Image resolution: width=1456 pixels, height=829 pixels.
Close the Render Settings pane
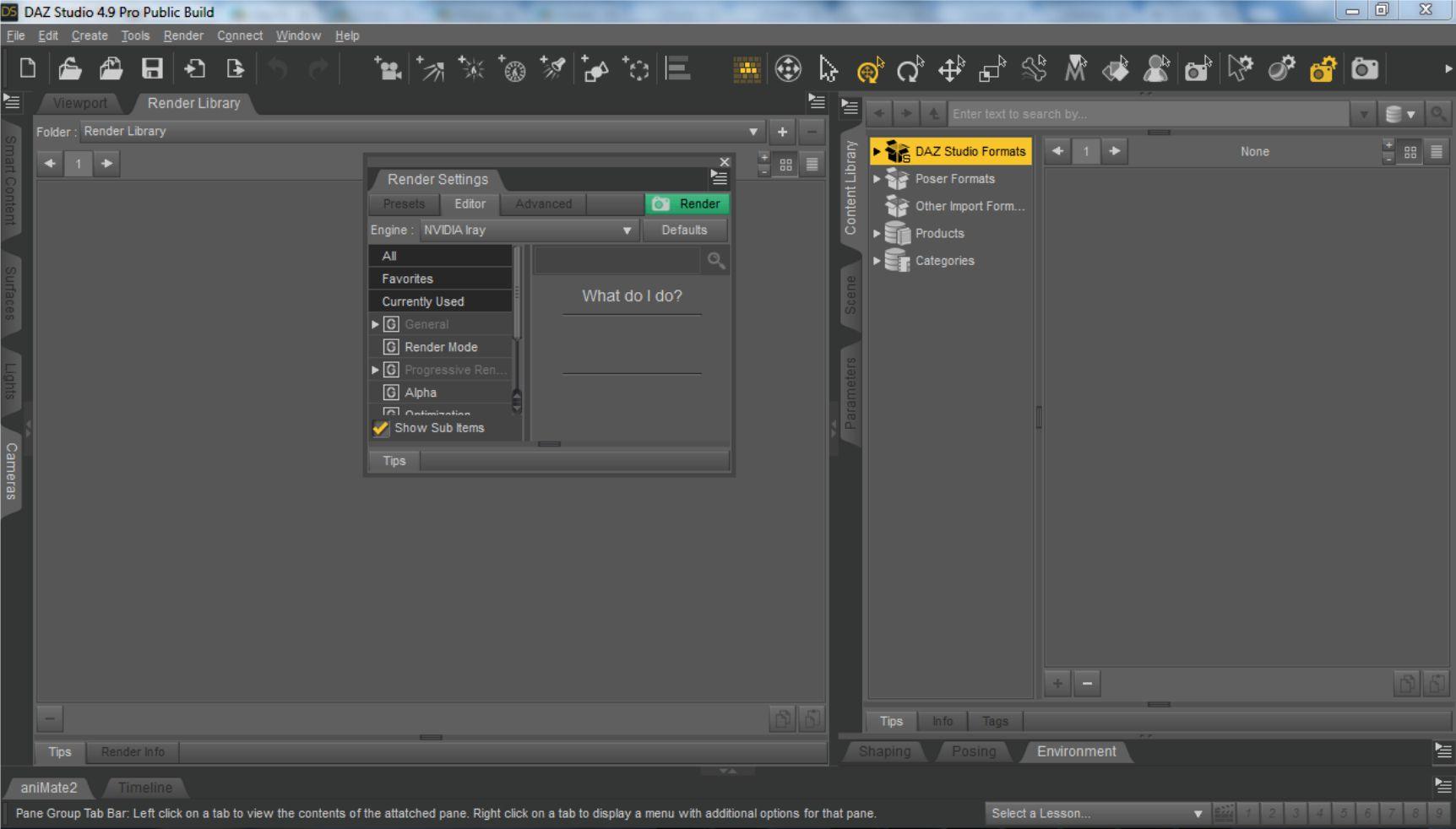click(x=724, y=162)
